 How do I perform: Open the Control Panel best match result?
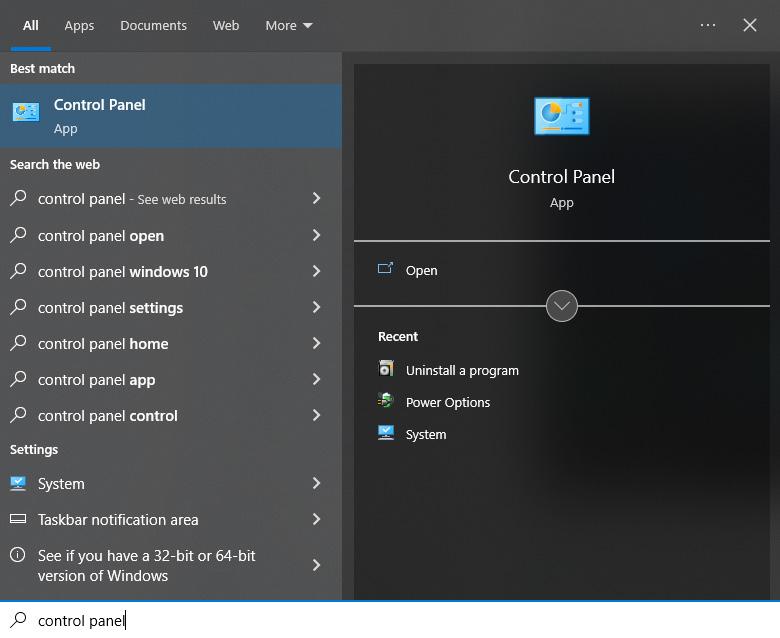(x=171, y=116)
